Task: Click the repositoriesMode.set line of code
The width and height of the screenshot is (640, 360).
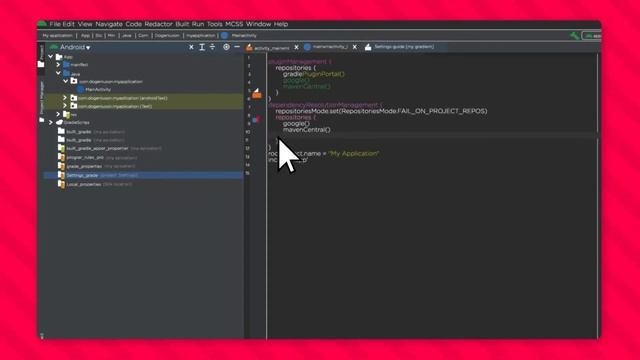Action: 381,111
